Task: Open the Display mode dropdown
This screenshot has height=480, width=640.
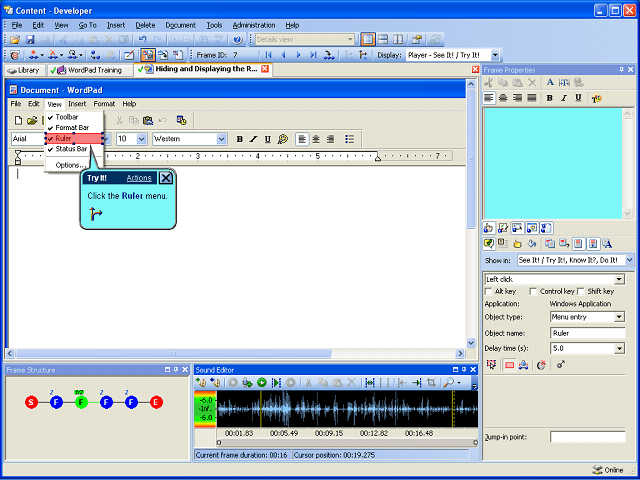Action: click(x=495, y=55)
